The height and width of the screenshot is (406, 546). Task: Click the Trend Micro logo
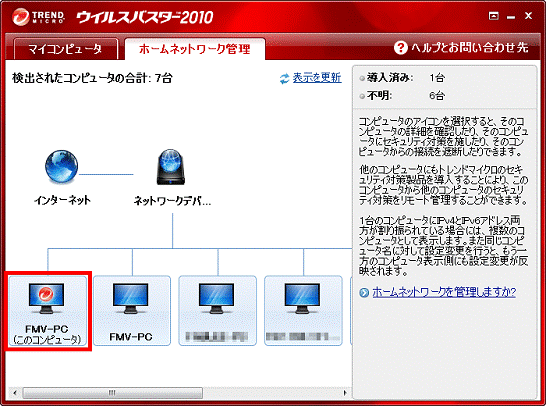pos(38,17)
